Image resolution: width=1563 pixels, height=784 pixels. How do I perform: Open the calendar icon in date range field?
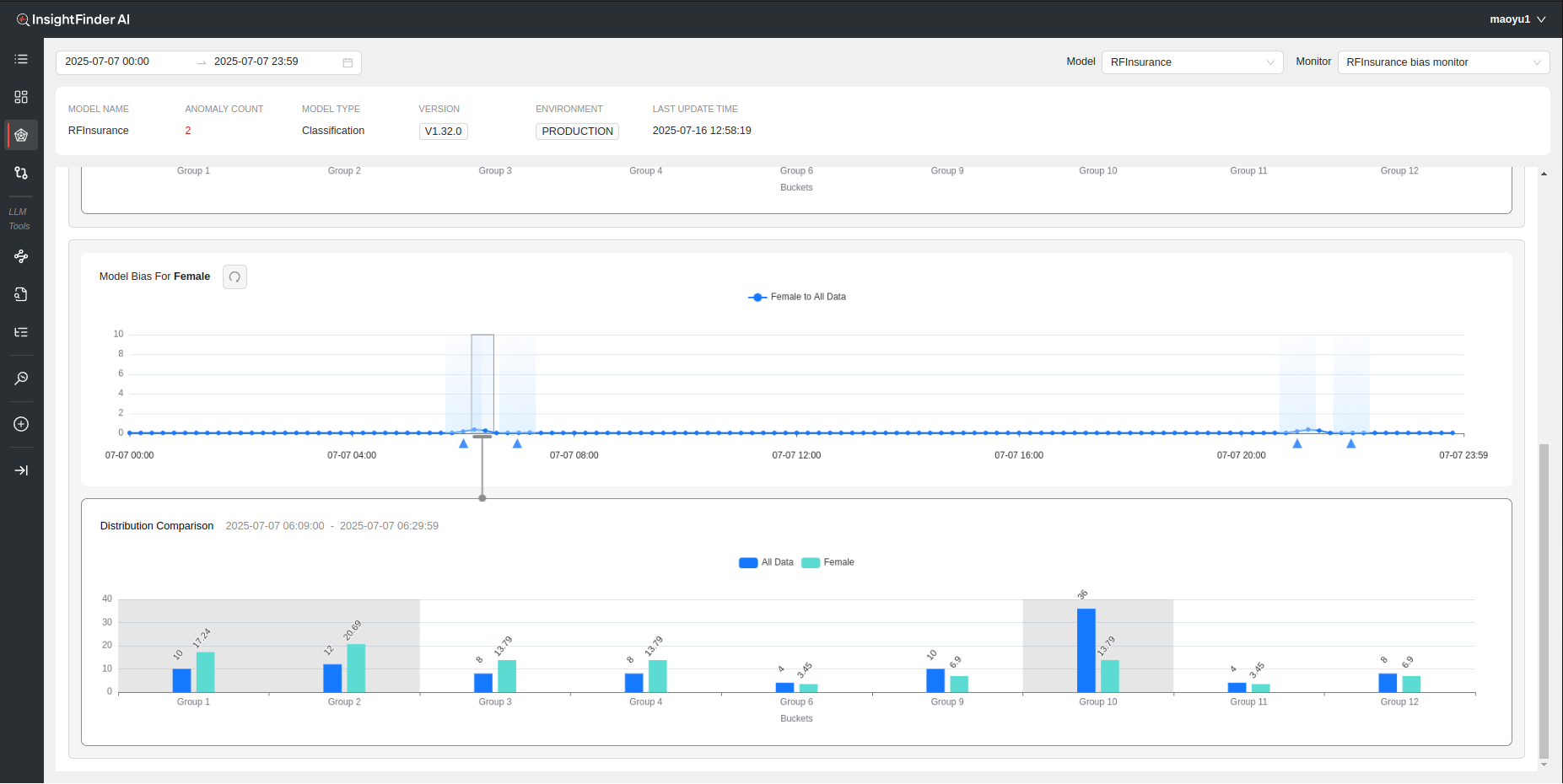[348, 62]
